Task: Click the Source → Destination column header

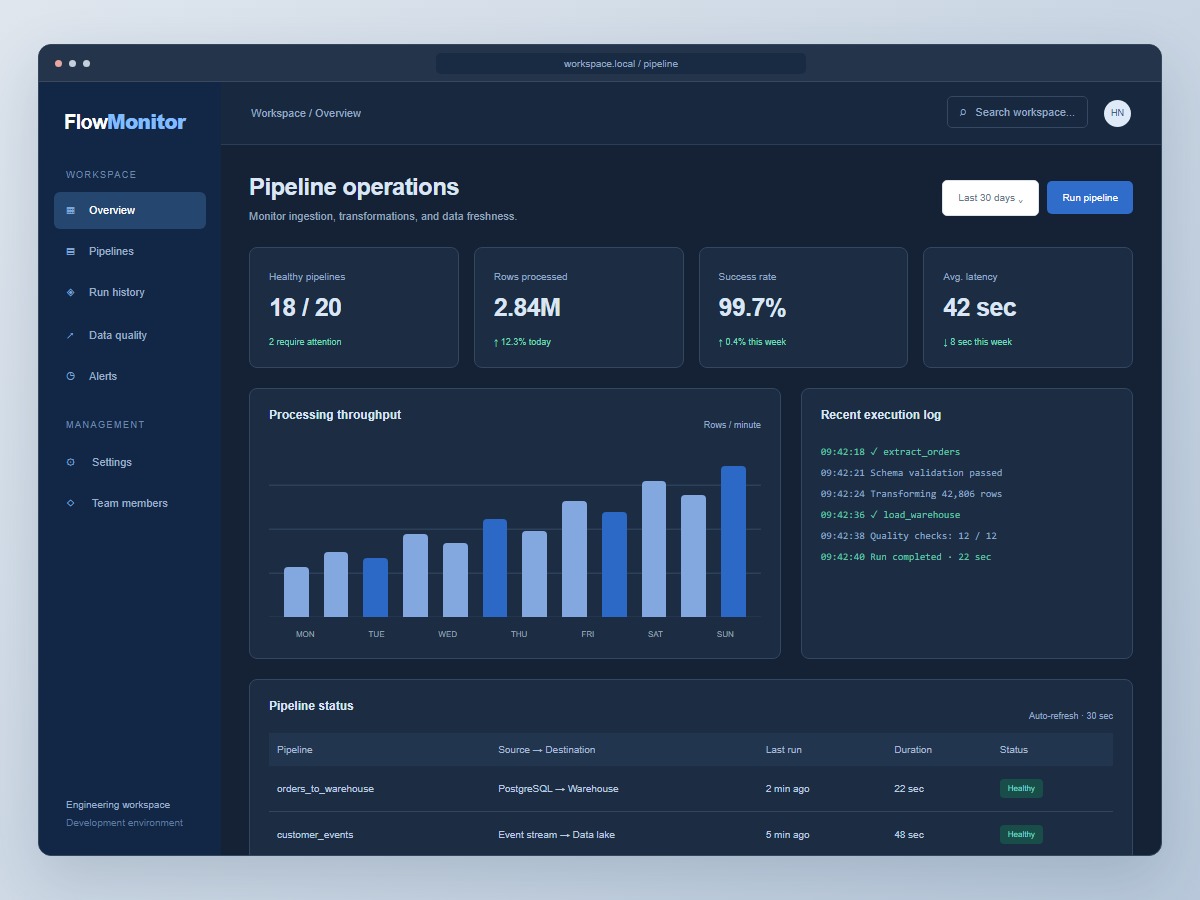Action: pyautogui.click(x=547, y=750)
